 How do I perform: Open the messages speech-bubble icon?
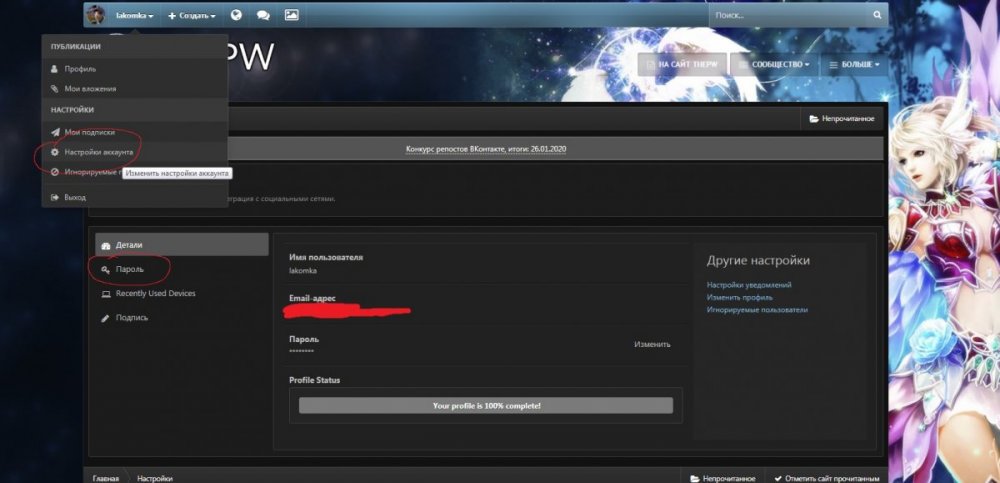[263, 15]
